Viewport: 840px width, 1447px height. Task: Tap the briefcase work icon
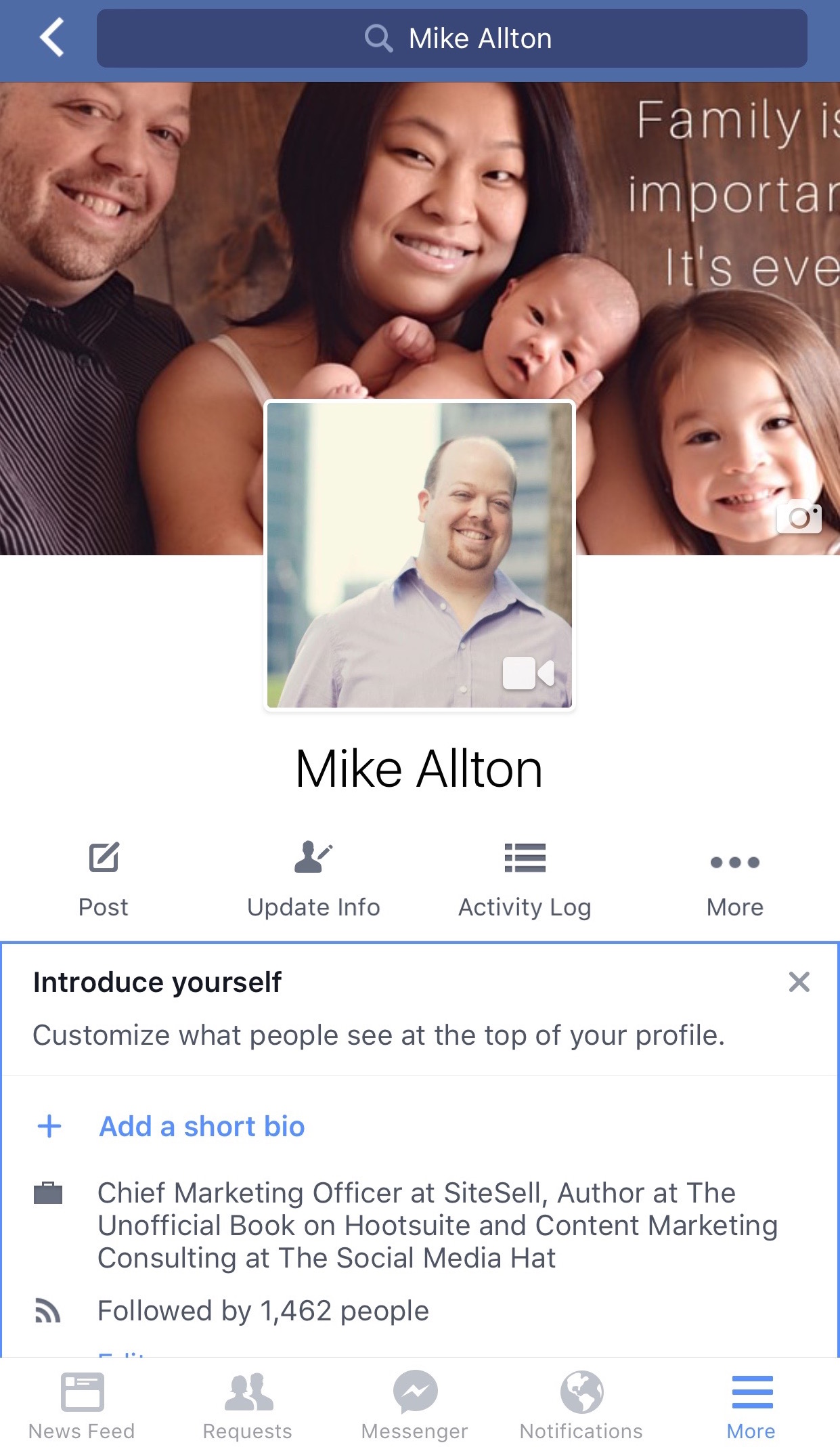(48, 1192)
